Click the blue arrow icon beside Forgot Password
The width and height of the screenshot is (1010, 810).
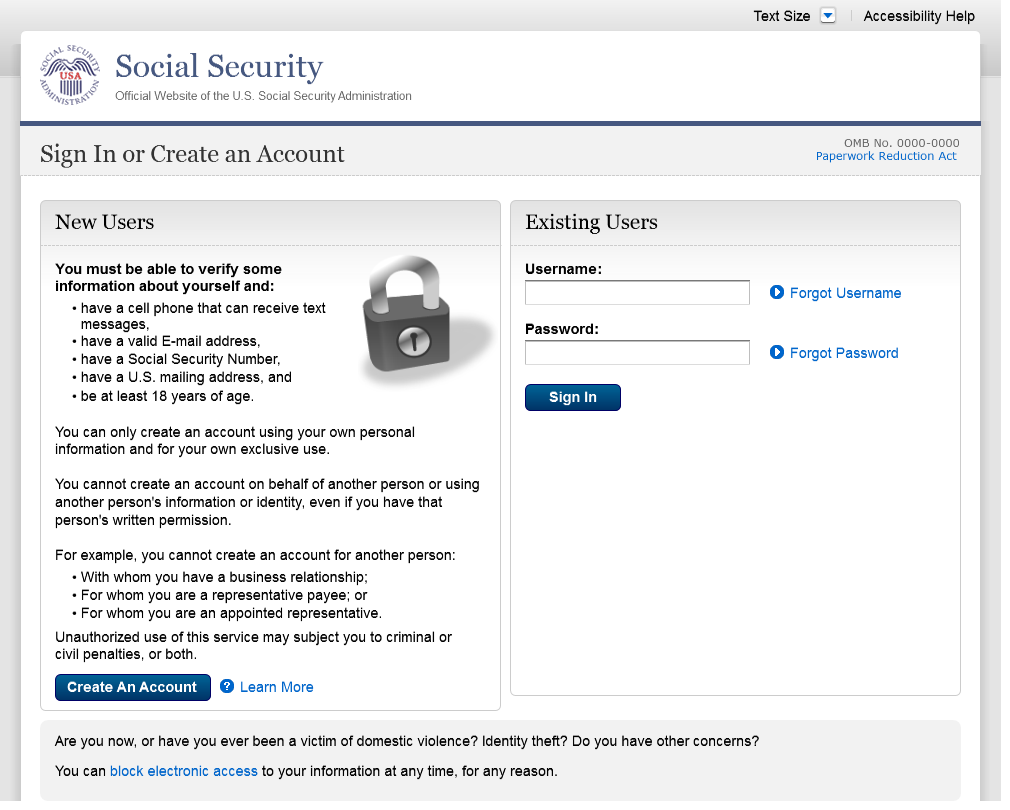pos(777,353)
